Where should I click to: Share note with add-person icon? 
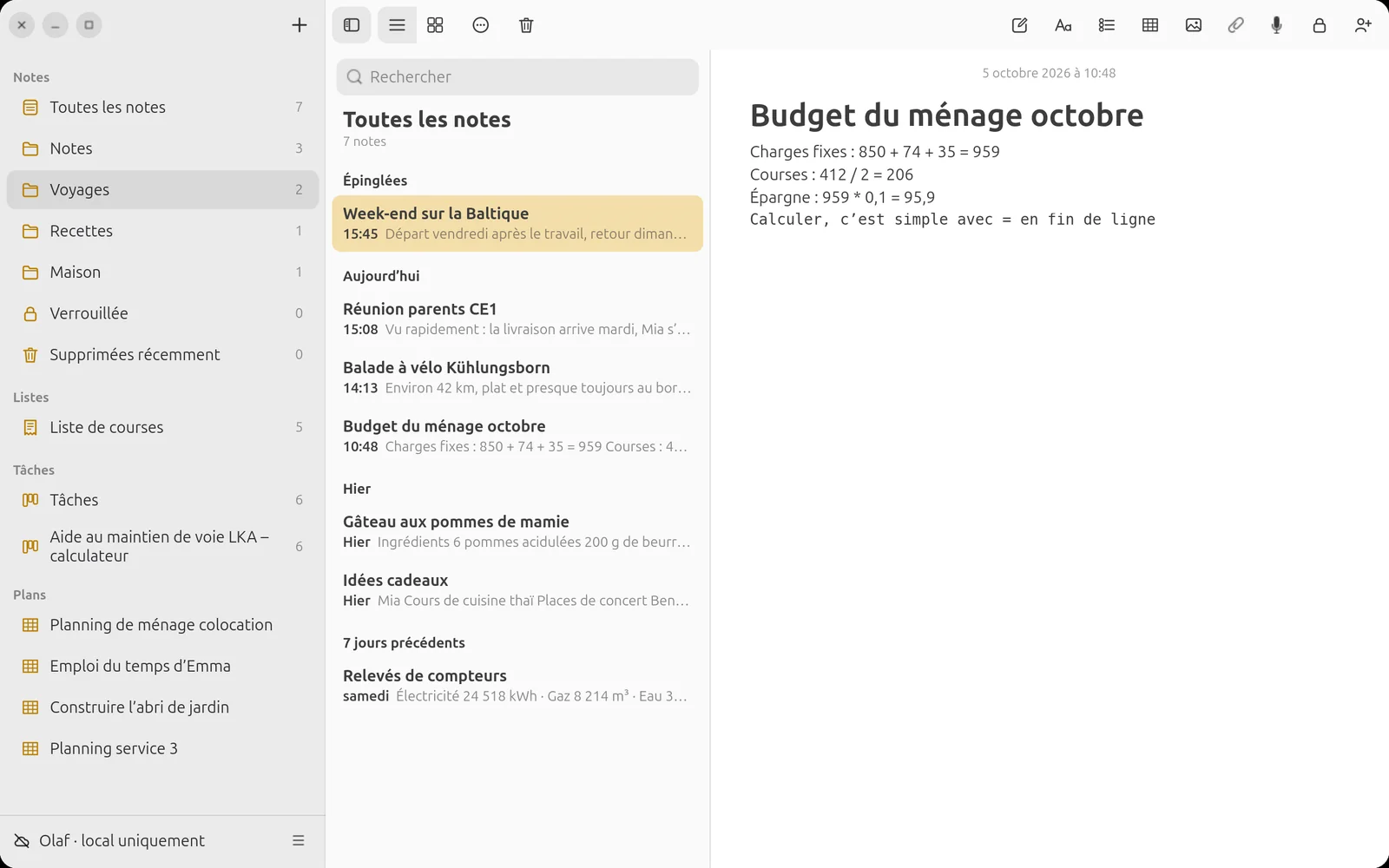1363,25
